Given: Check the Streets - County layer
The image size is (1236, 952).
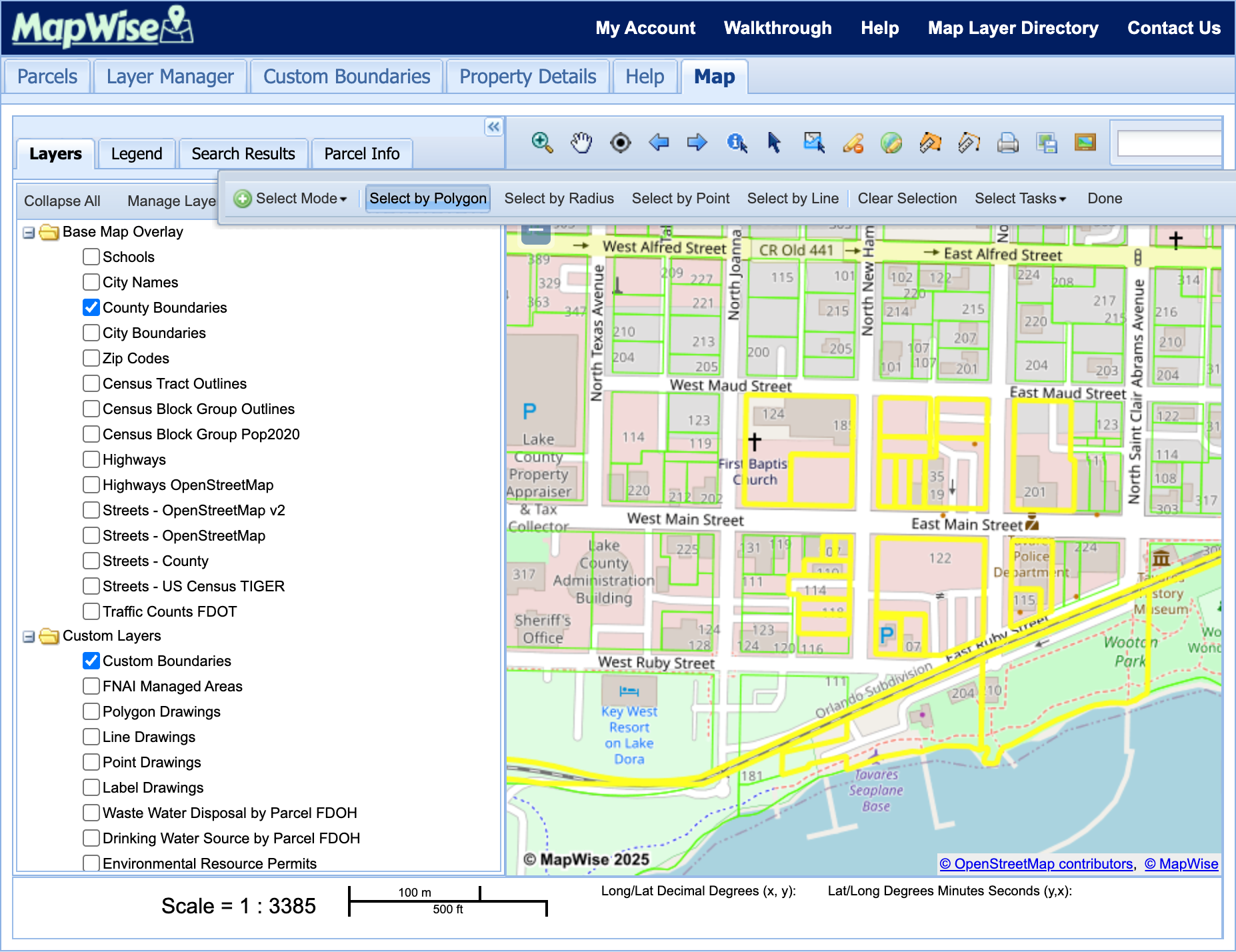Looking at the screenshot, I should click(x=91, y=561).
